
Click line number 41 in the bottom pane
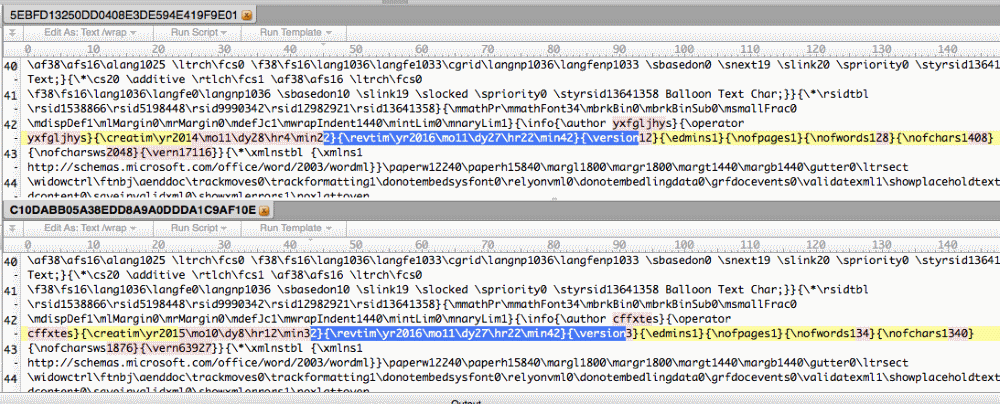12,290
